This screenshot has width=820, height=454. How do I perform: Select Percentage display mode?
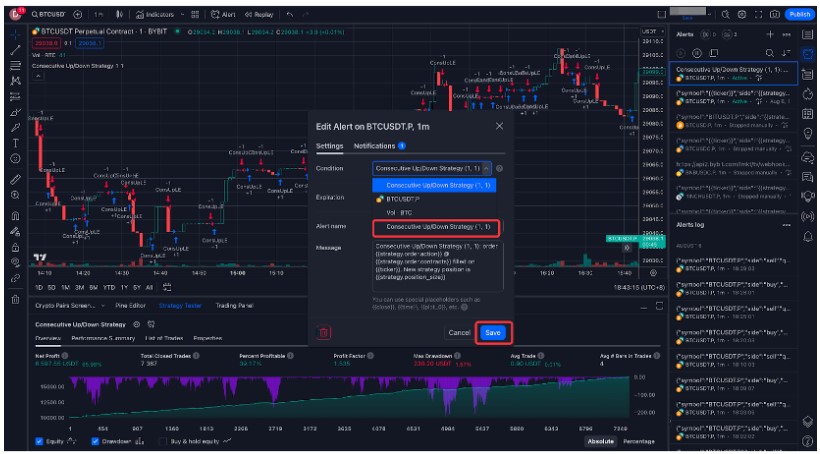[639, 441]
